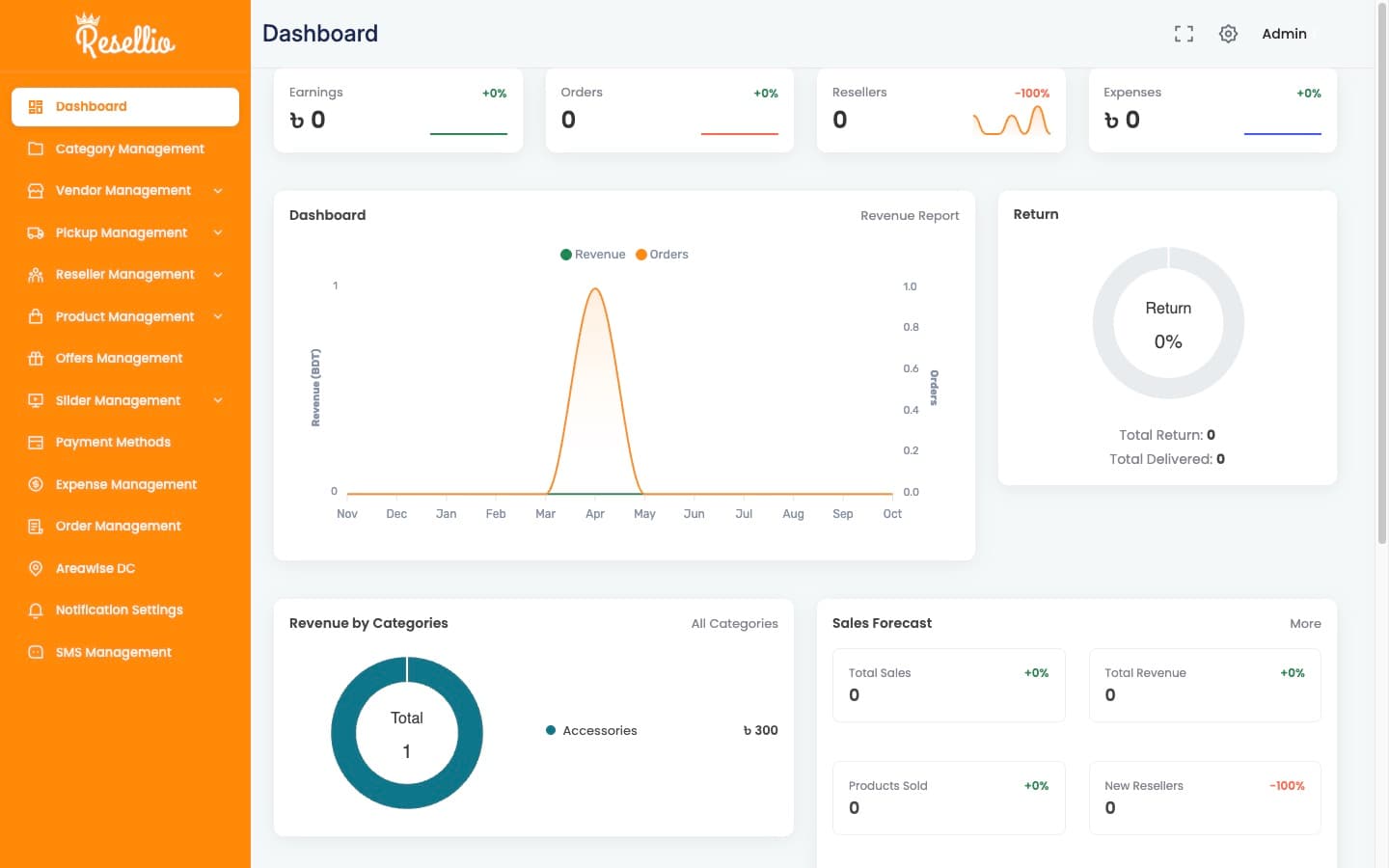Open the Offers Management label

pos(119,359)
